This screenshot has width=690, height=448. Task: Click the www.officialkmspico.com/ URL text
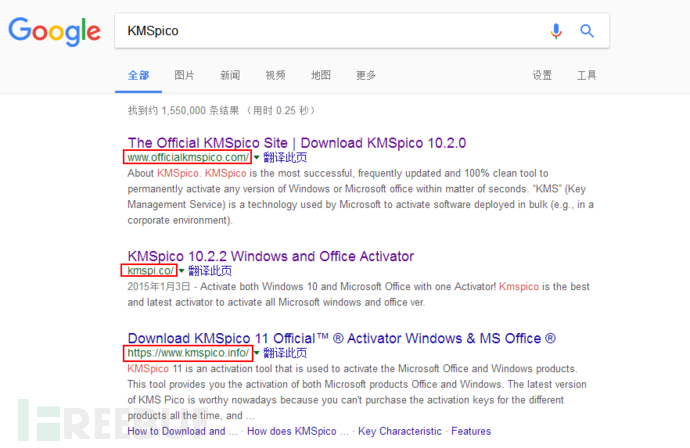pyautogui.click(x=188, y=157)
